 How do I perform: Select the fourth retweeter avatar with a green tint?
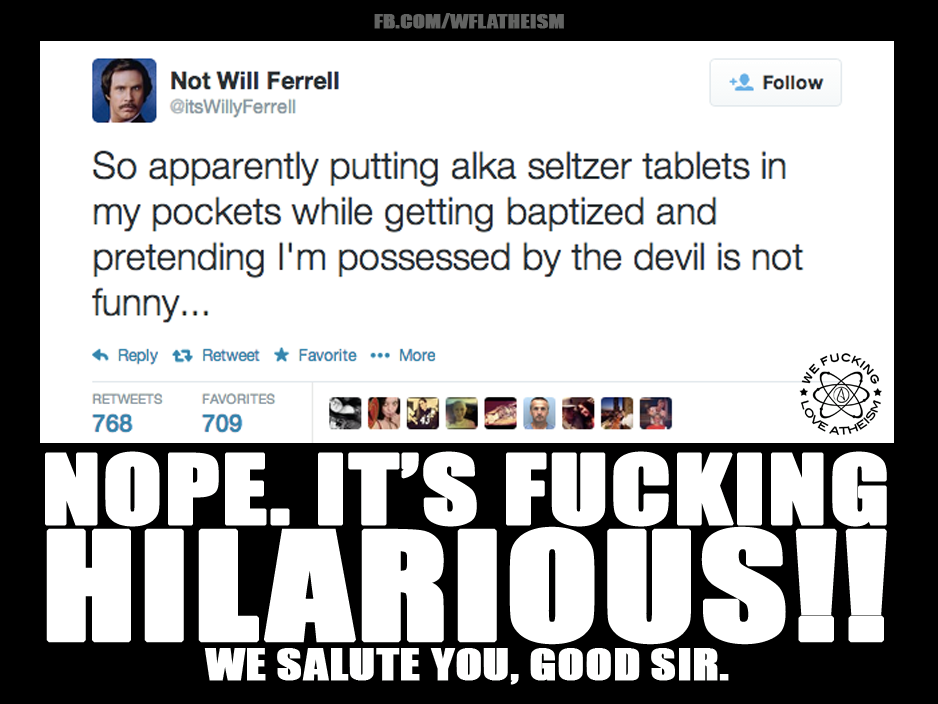pos(462,413)
